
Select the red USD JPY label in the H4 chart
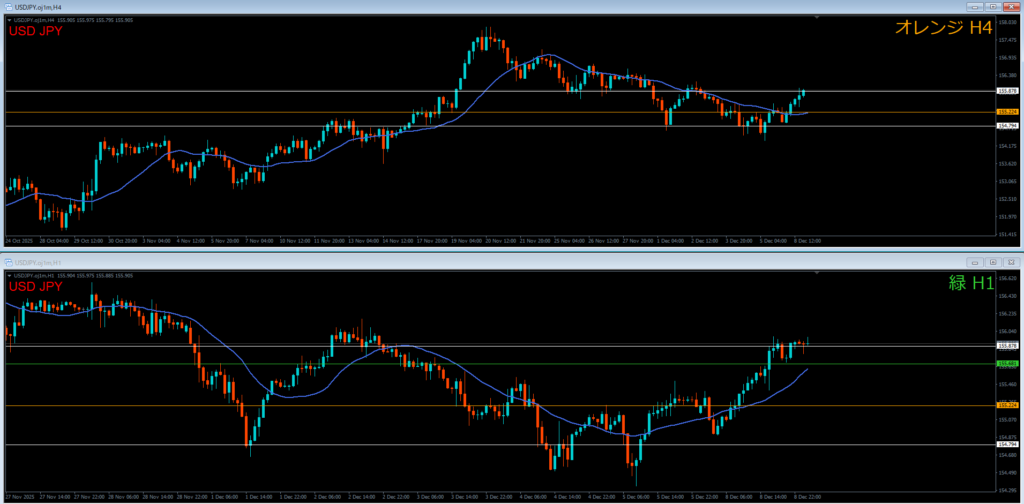coord(38,31)
